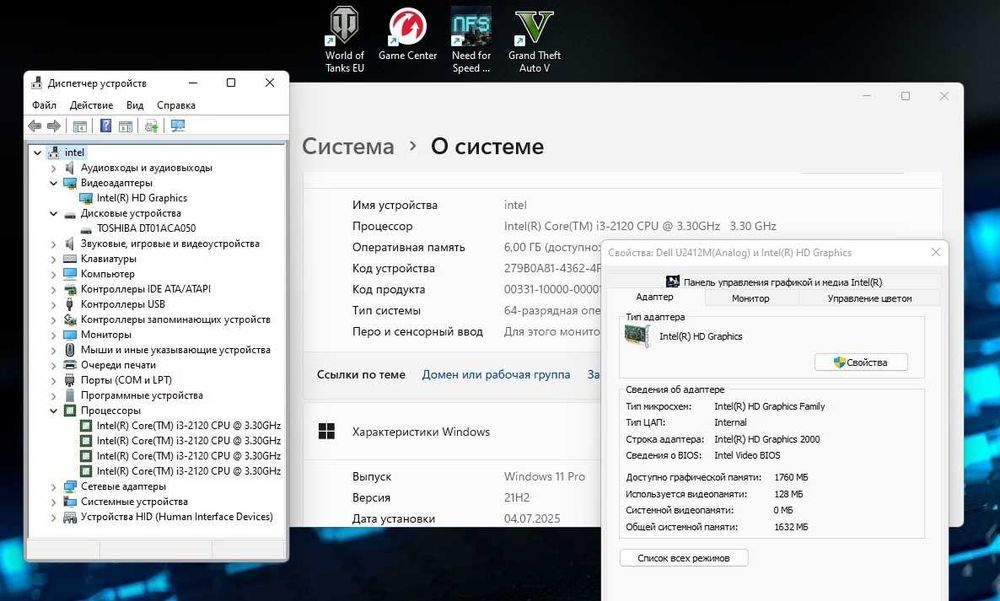This screenshot has width=1000, height=601.
Task: Select the Intel(R) HD Graphics device in tree
Action: tap(142, 198)
